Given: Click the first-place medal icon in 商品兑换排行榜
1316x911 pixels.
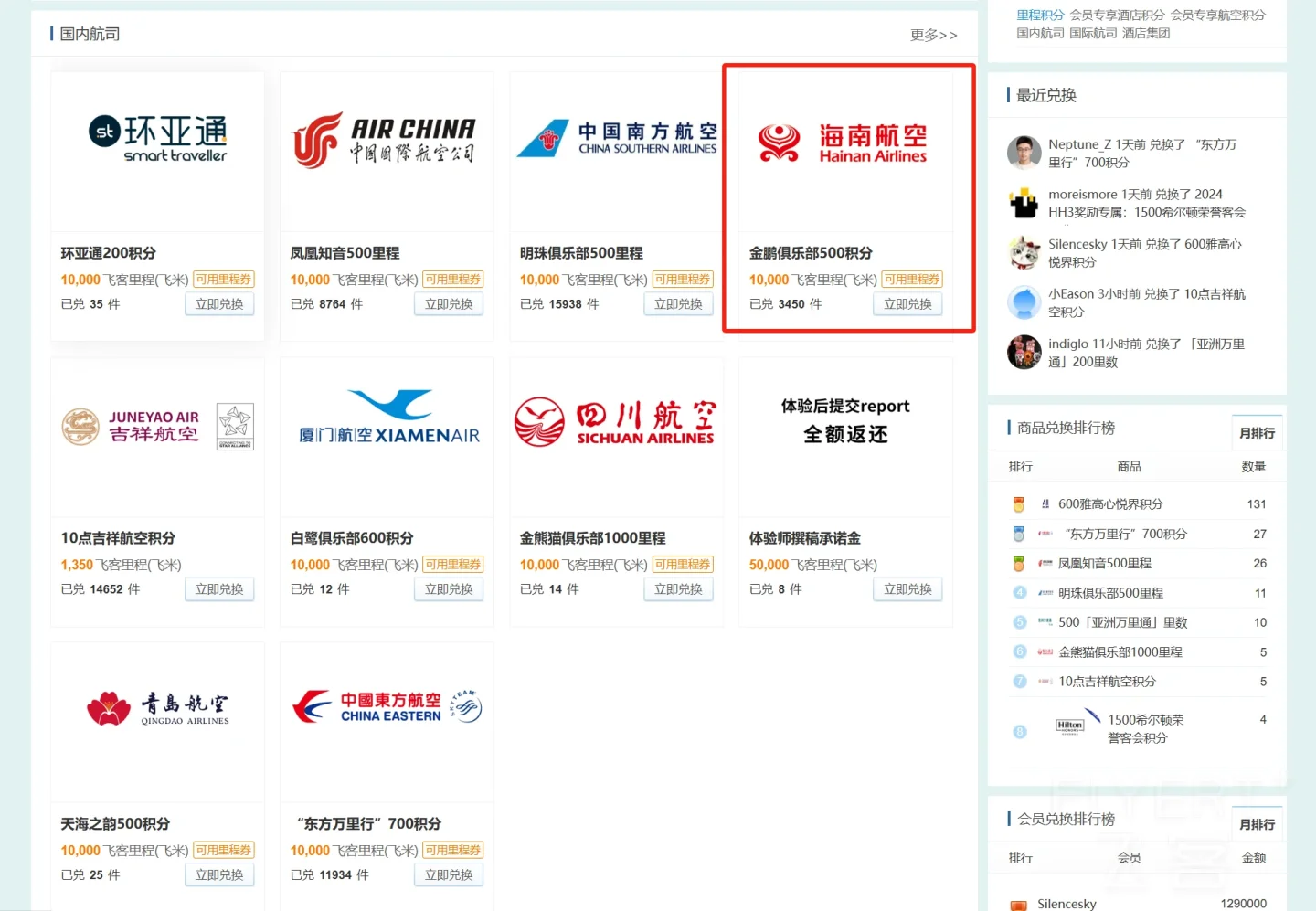Looking at the screenshot, I should (1019, 504).
